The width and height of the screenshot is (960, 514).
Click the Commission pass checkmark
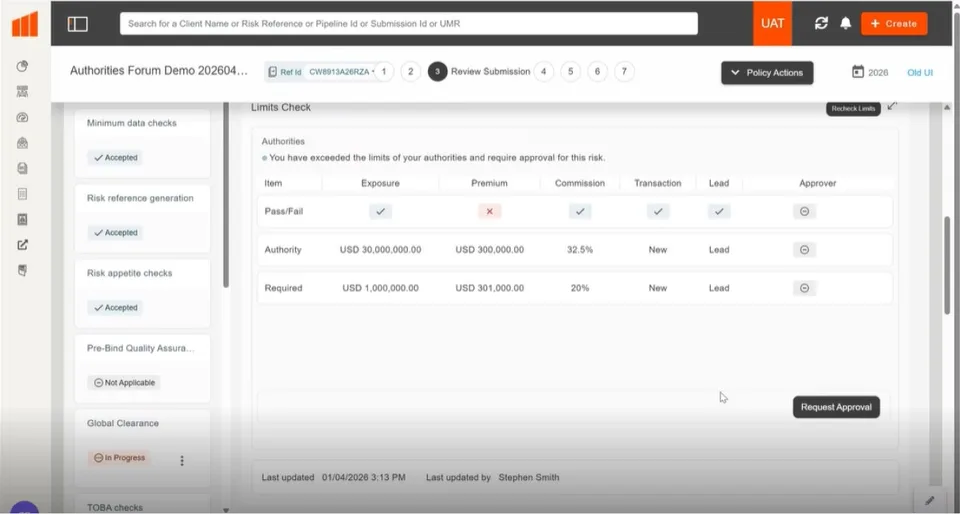tap(580, 211)
